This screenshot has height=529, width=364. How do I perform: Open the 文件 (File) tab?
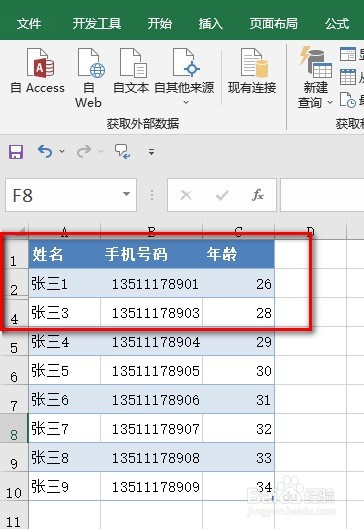(29, 24)
